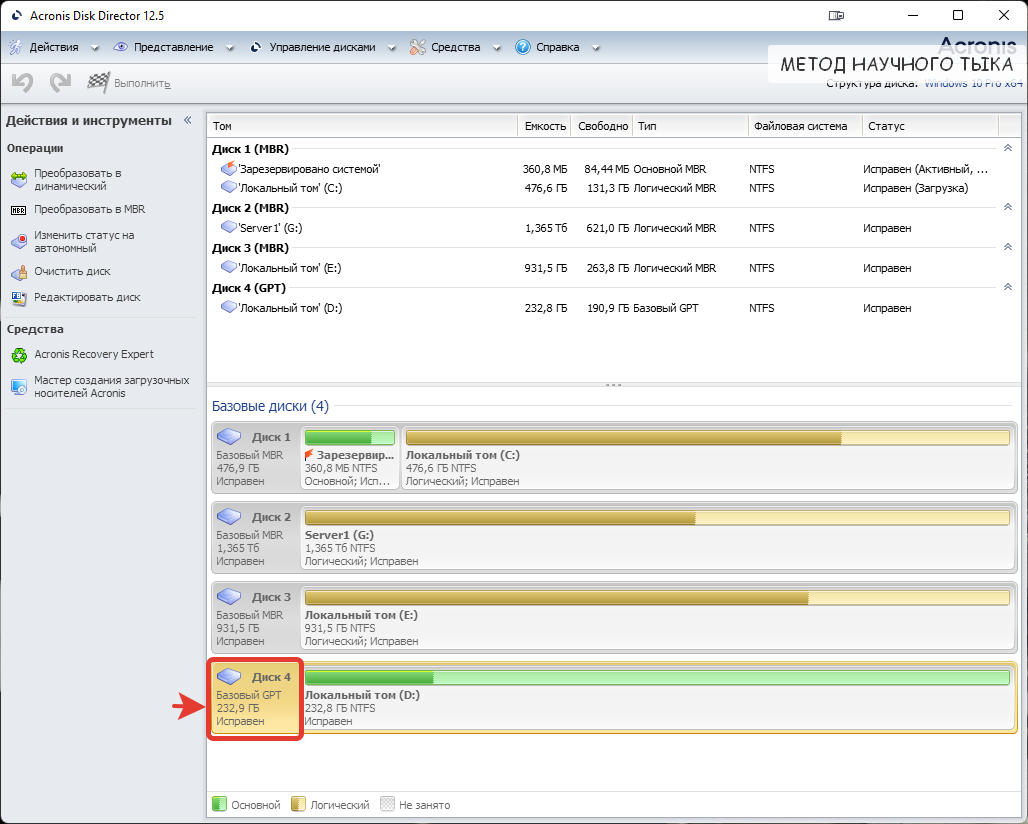The height and width of the screenshot is (824, 1028).
Task: Select the Локальный том (D:) partition block
Action: 657,697
